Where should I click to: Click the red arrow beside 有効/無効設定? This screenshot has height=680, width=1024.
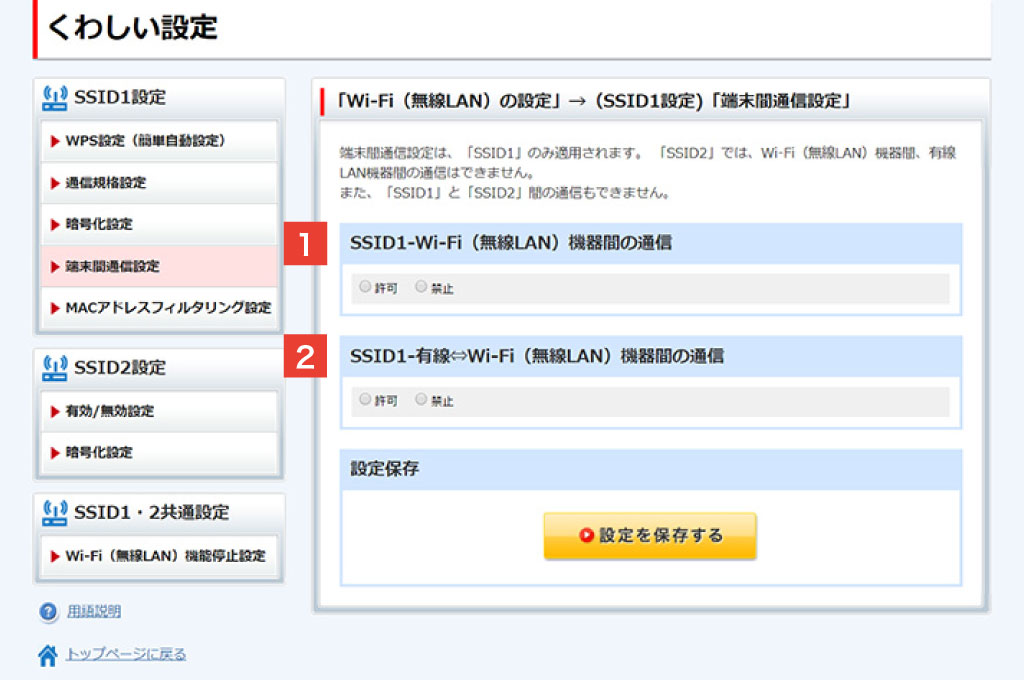click(x=55, y=412)
